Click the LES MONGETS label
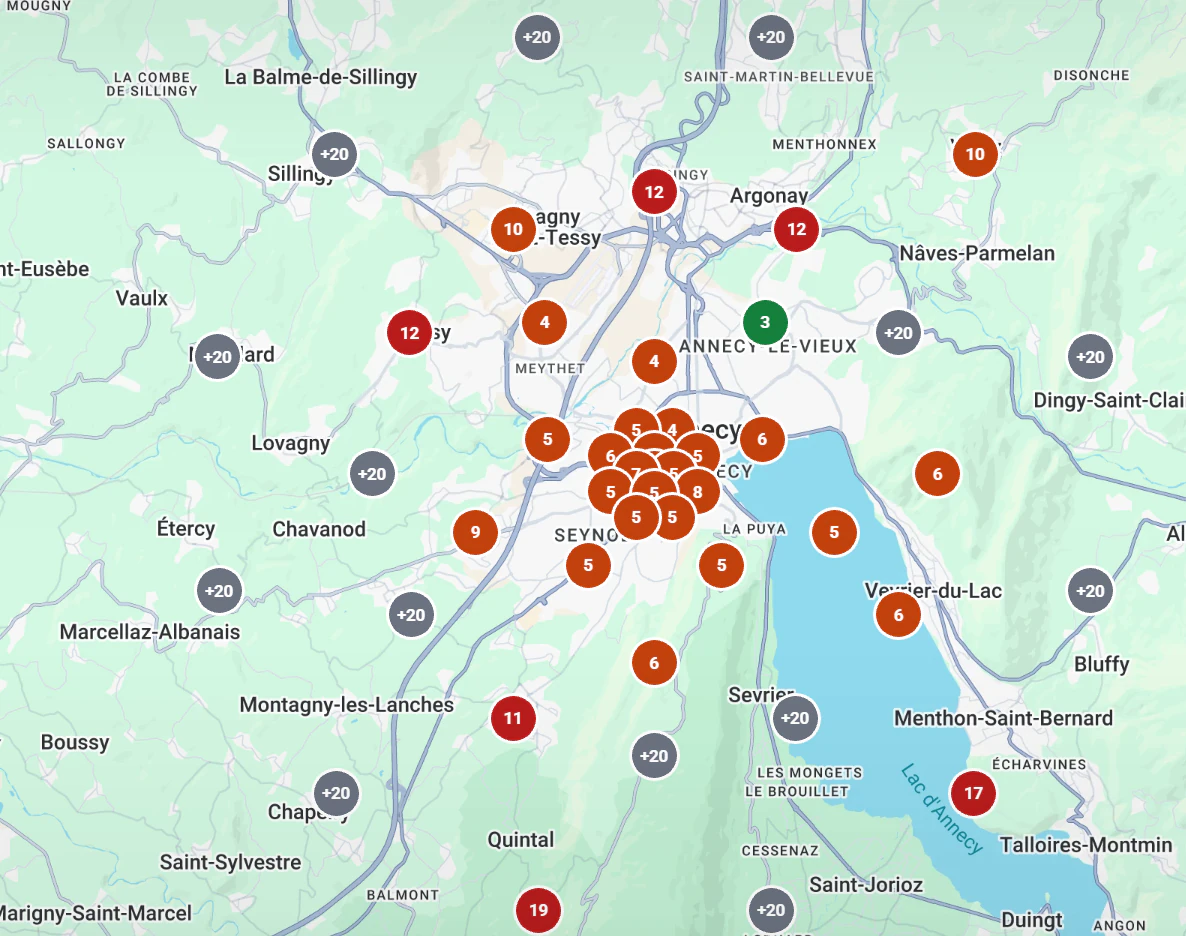The width and height of the screenshot is (1186, 936). (x=809, y=773)
